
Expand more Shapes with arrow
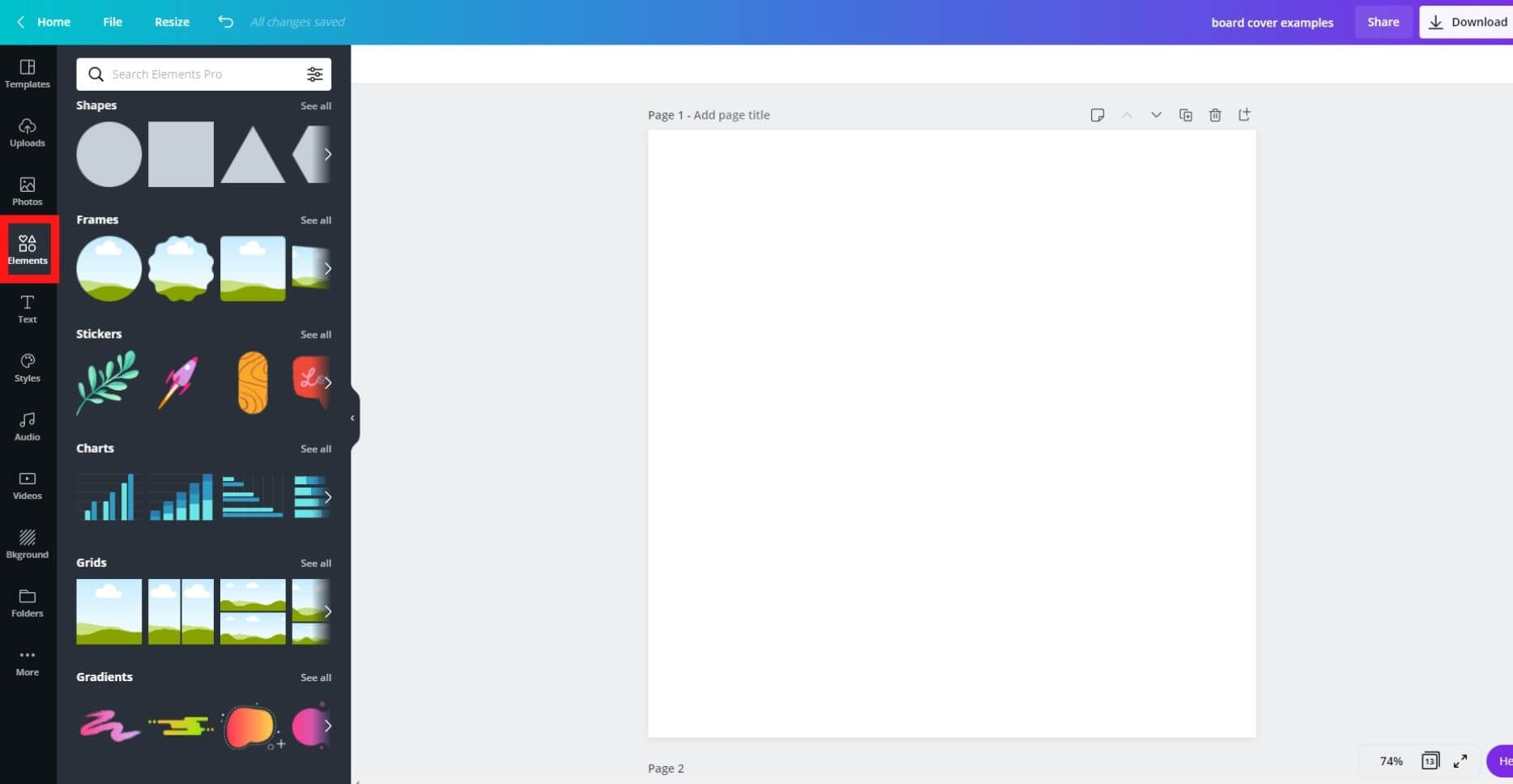327,154
